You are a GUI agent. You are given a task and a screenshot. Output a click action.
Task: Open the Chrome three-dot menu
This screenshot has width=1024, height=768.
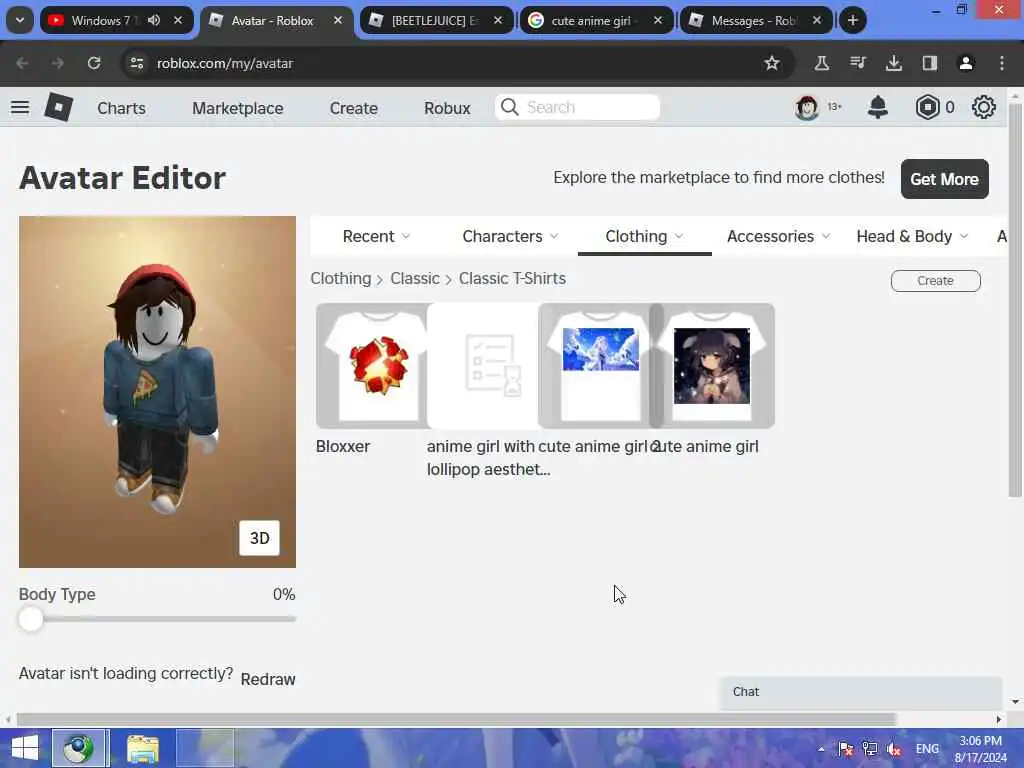(1002, 63)
